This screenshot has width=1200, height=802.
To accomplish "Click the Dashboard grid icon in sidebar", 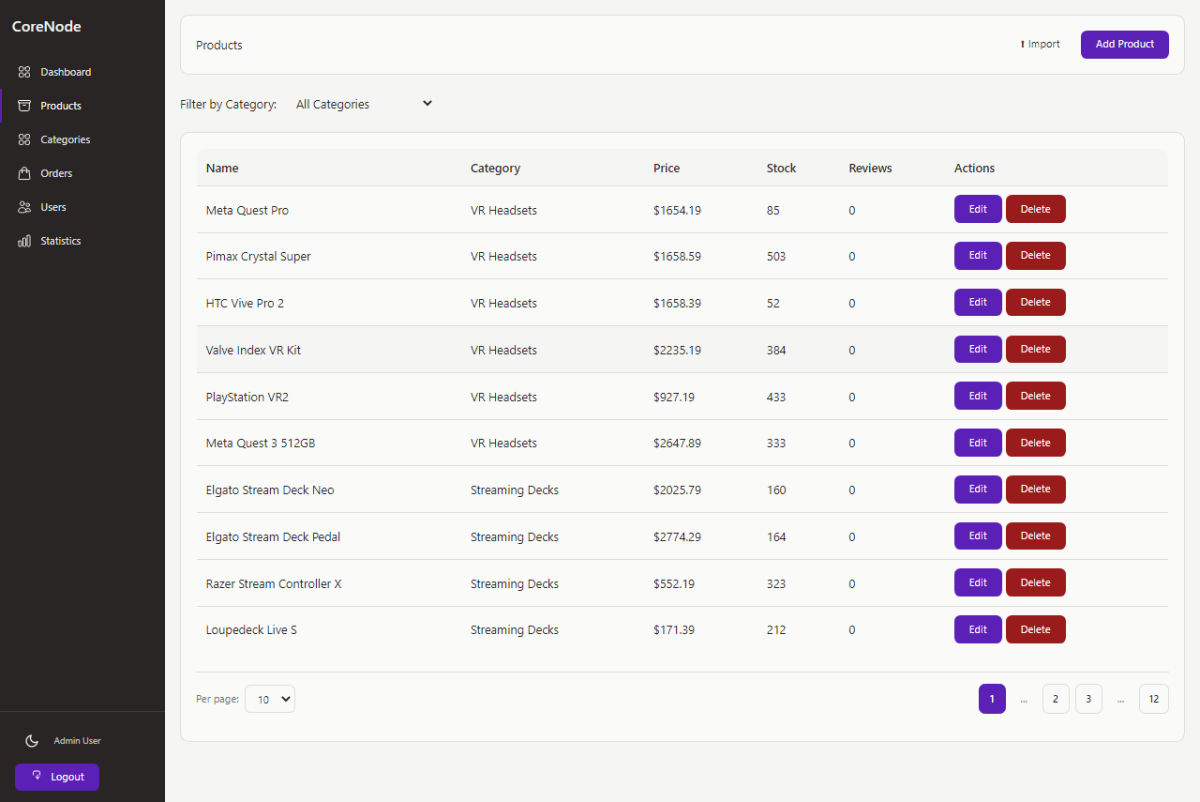I will point(24,72).
